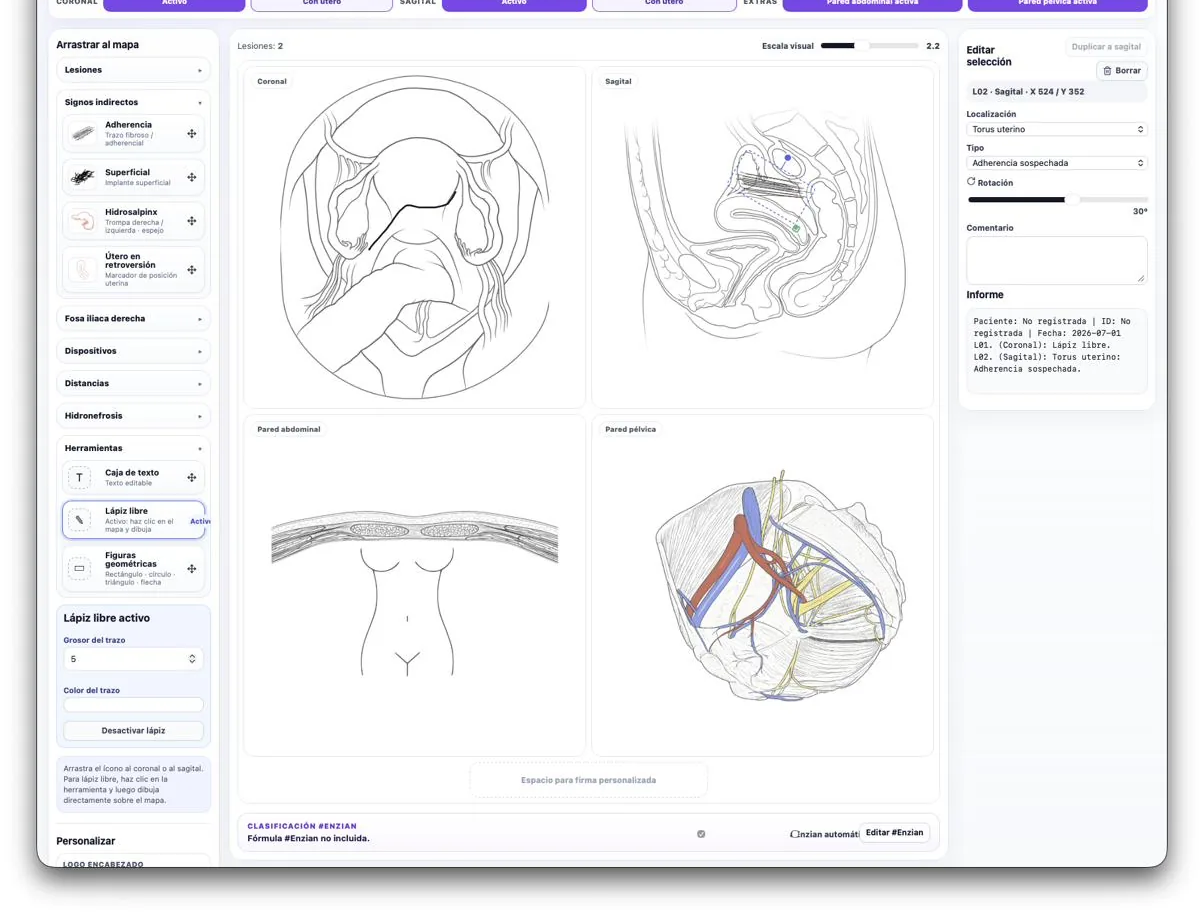Expand the Fosa iliaca derecha section

tap(133, 318)
